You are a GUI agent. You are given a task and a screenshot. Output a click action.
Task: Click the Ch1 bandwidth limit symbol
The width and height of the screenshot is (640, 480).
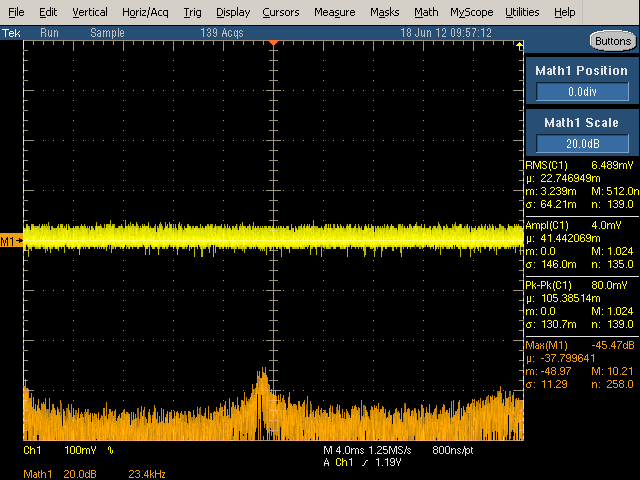(x=111, y=450)
